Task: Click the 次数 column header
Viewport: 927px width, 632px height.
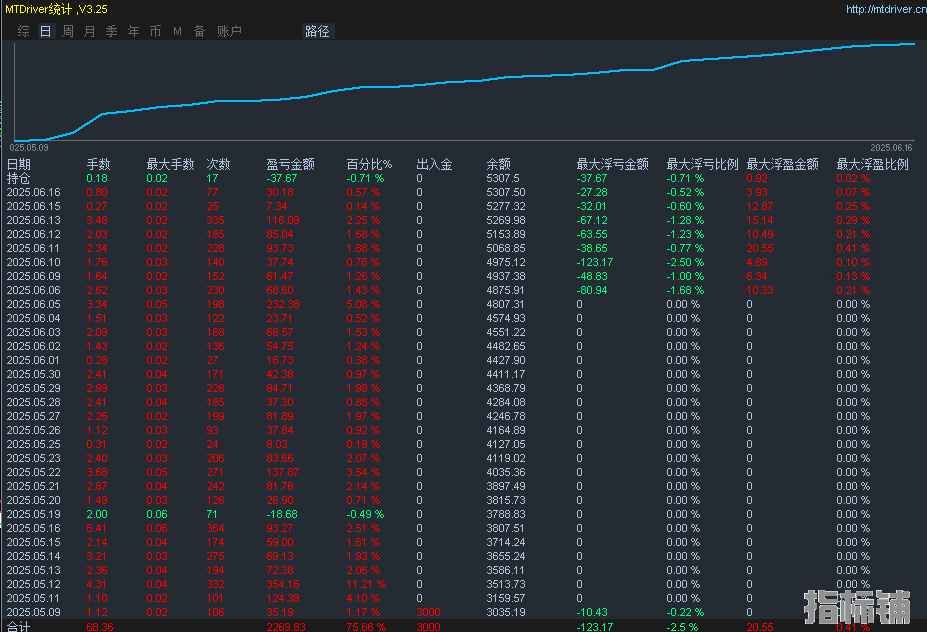Action: pos(218,164)
